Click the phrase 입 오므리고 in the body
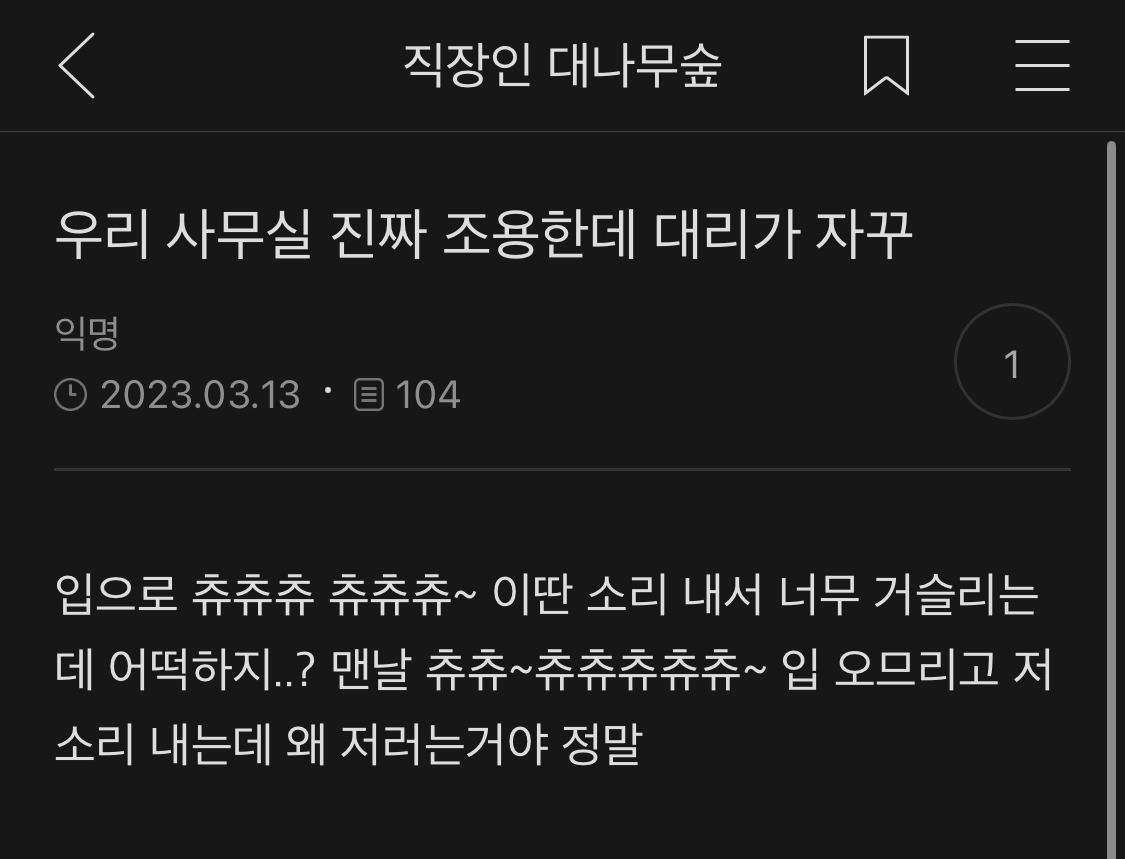 pos(889,670)
